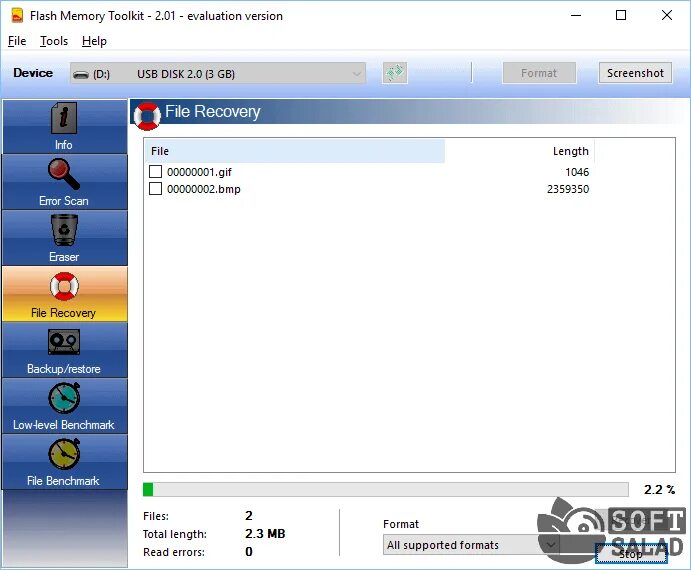691x570 pixels.
Task: Sort by the File column header
Action: pos(295,151)
